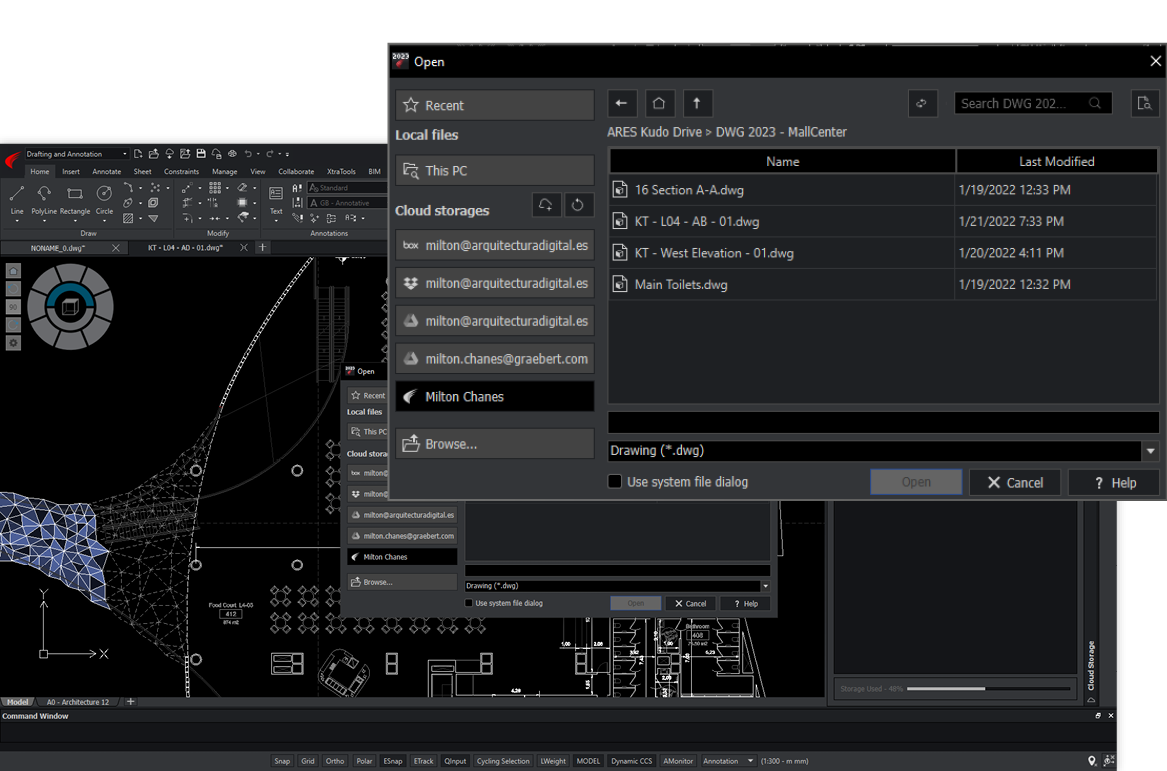The width and height of the screenshot is (1167, 771).
Task: Click the file search icon at dialog's right
Action: coord(1145,103)
